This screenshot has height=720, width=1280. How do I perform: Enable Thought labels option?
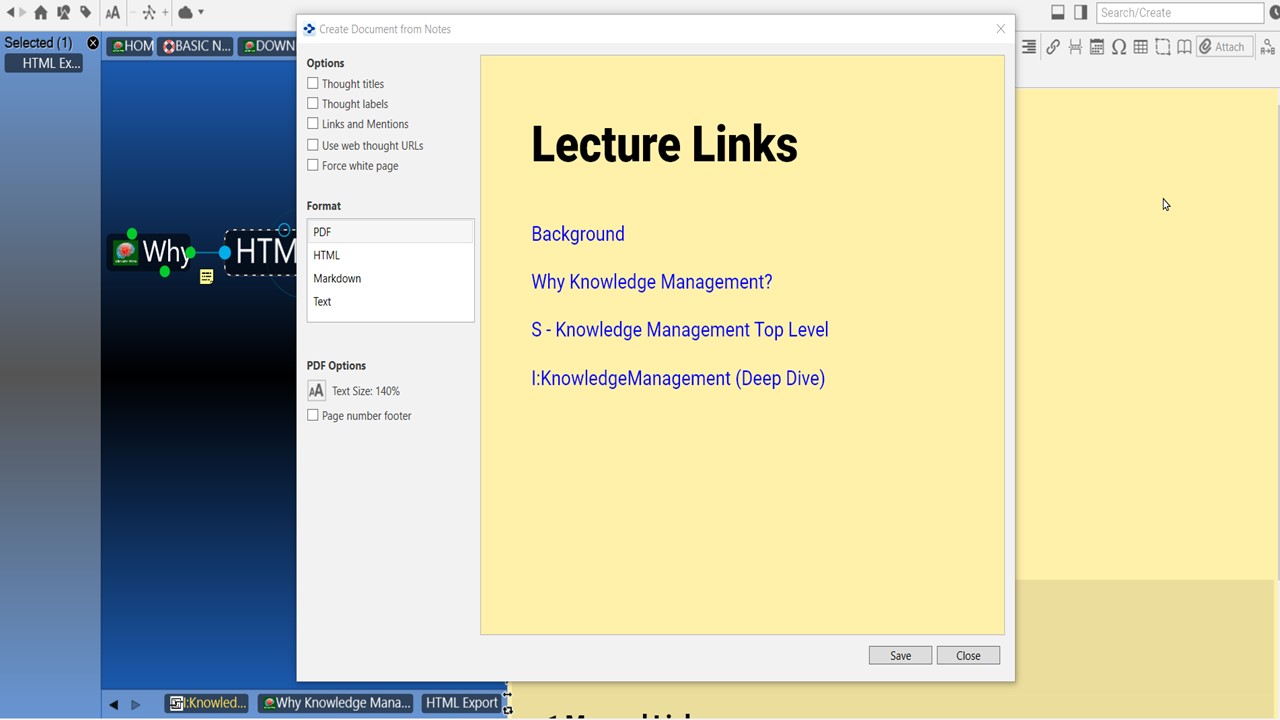pyautogui.click(x=313, y=104)
